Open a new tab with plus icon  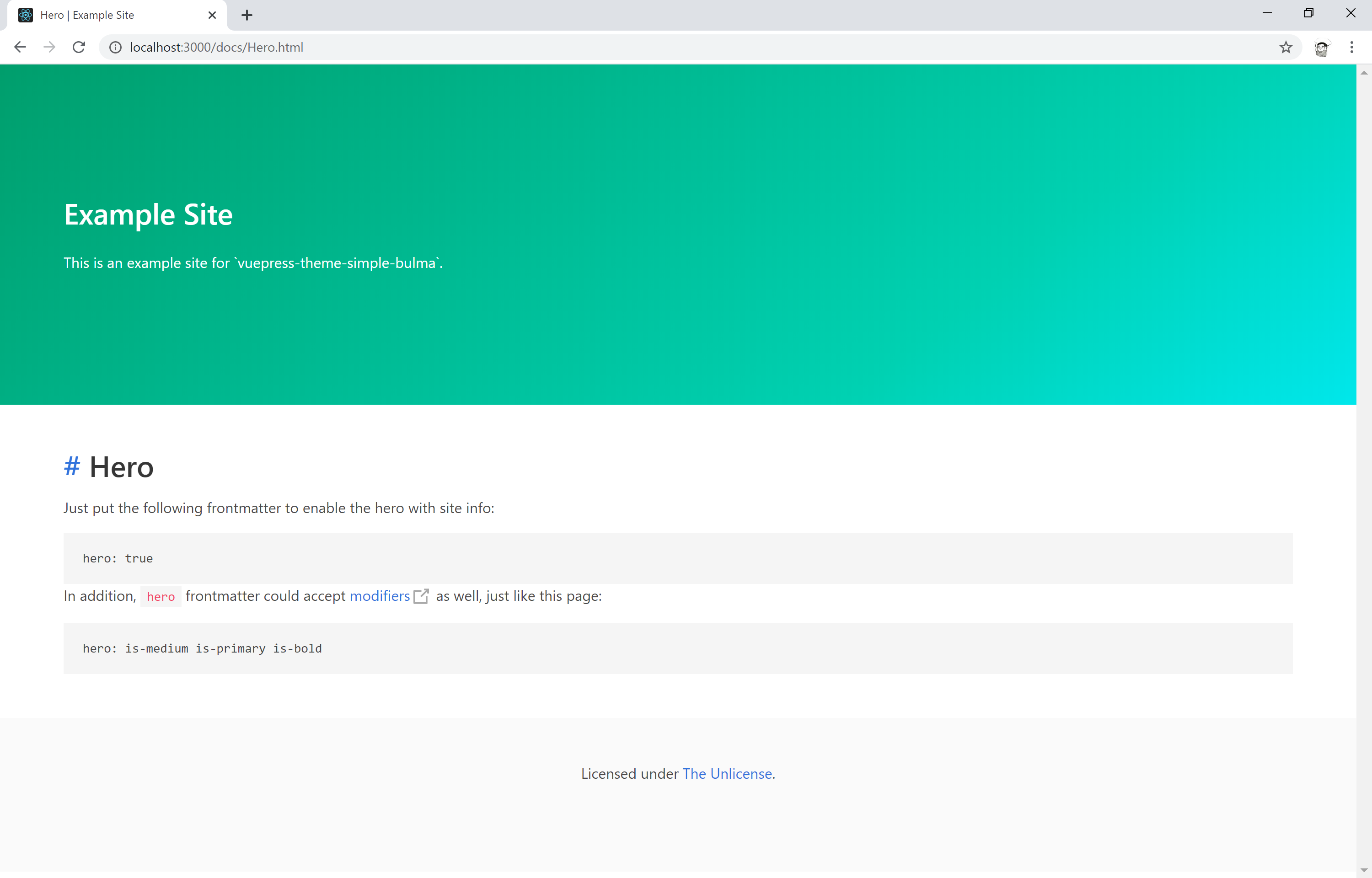click(x=247, y=16)
